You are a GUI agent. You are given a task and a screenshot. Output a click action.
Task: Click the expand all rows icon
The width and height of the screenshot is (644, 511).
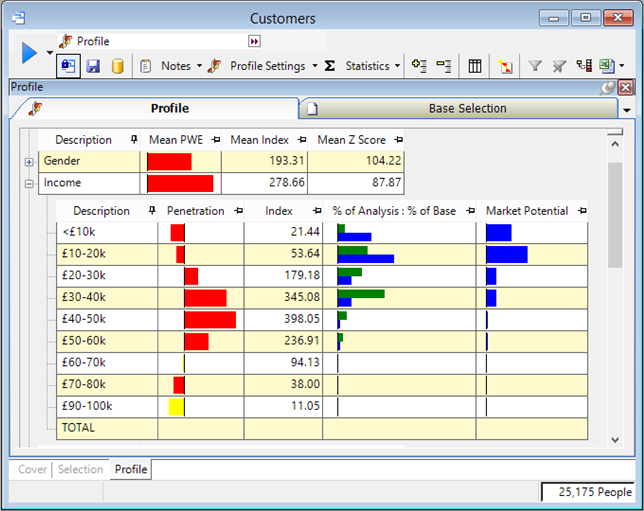(x=419, y=66)
